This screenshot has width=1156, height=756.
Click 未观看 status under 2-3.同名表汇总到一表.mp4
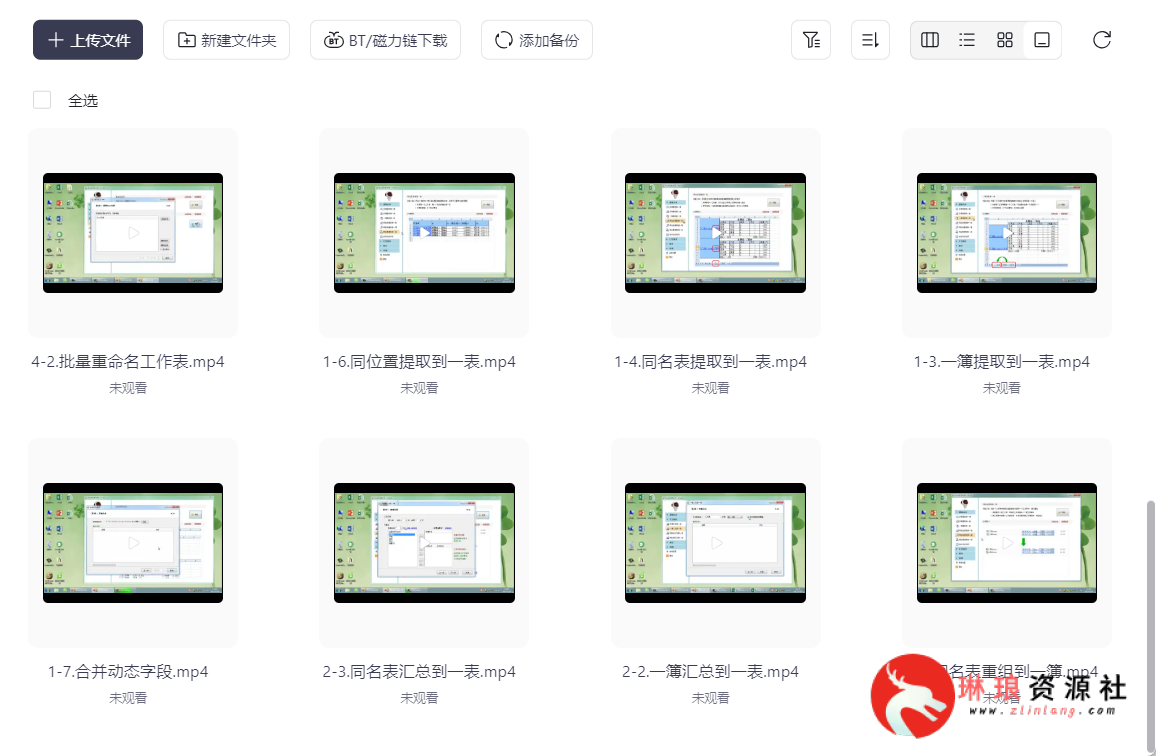click(419, 698)
